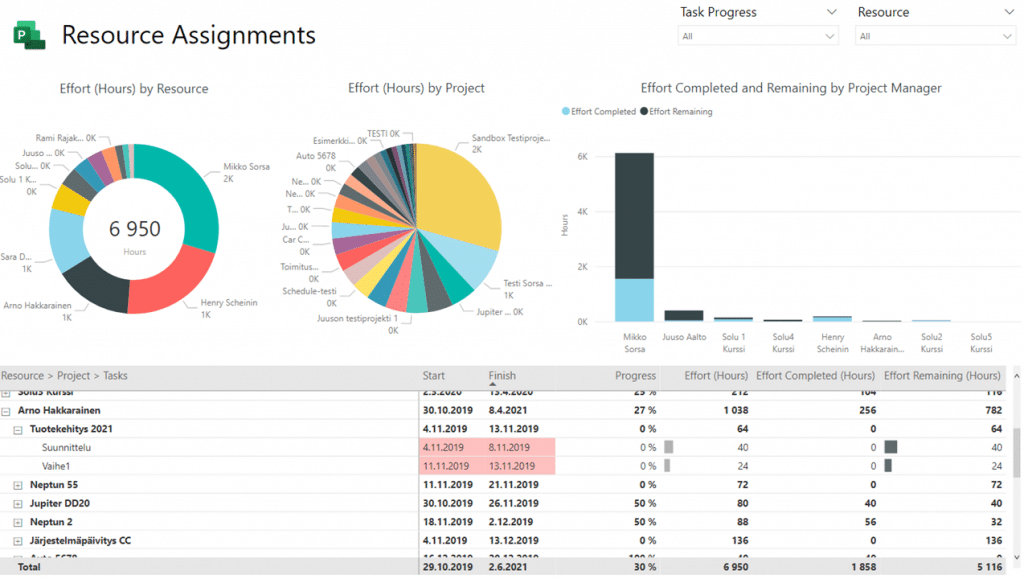Screen dimensions: 1024x579
Task: Click chevron beside the Task Progress title
Action: point(831,13)
